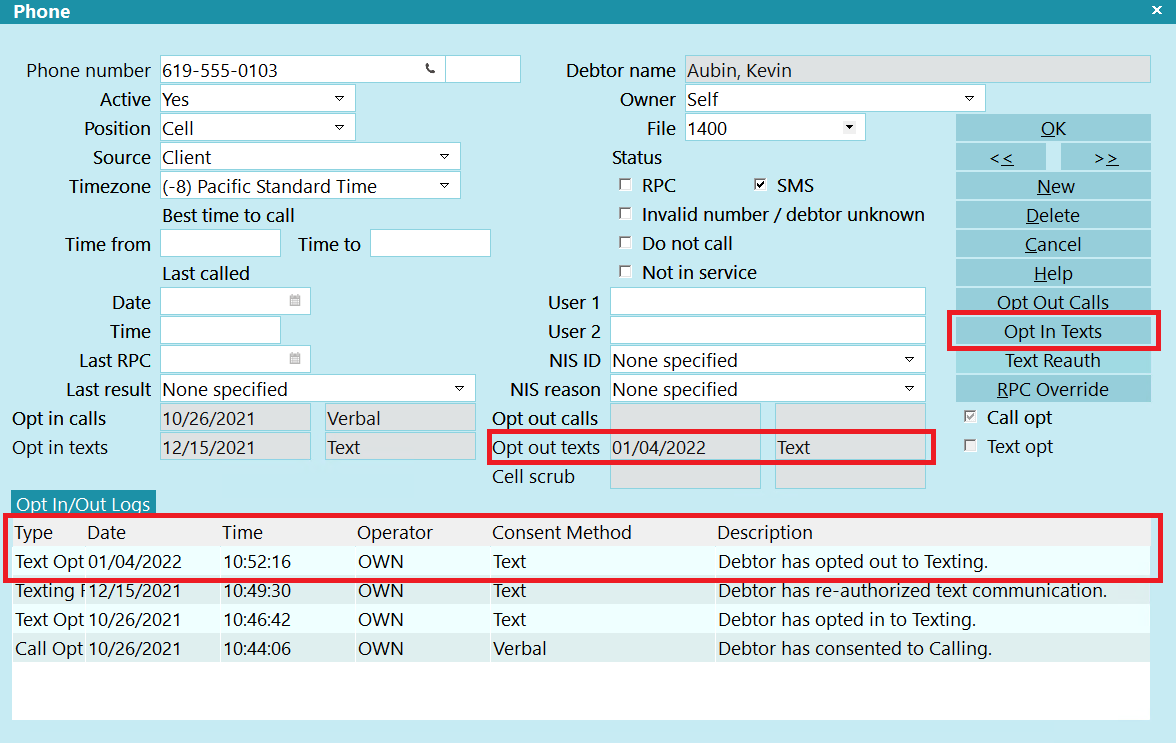Expand the NIS reason dropdown
Viewport: 1176px width, 743px height.
click(909, 389)
